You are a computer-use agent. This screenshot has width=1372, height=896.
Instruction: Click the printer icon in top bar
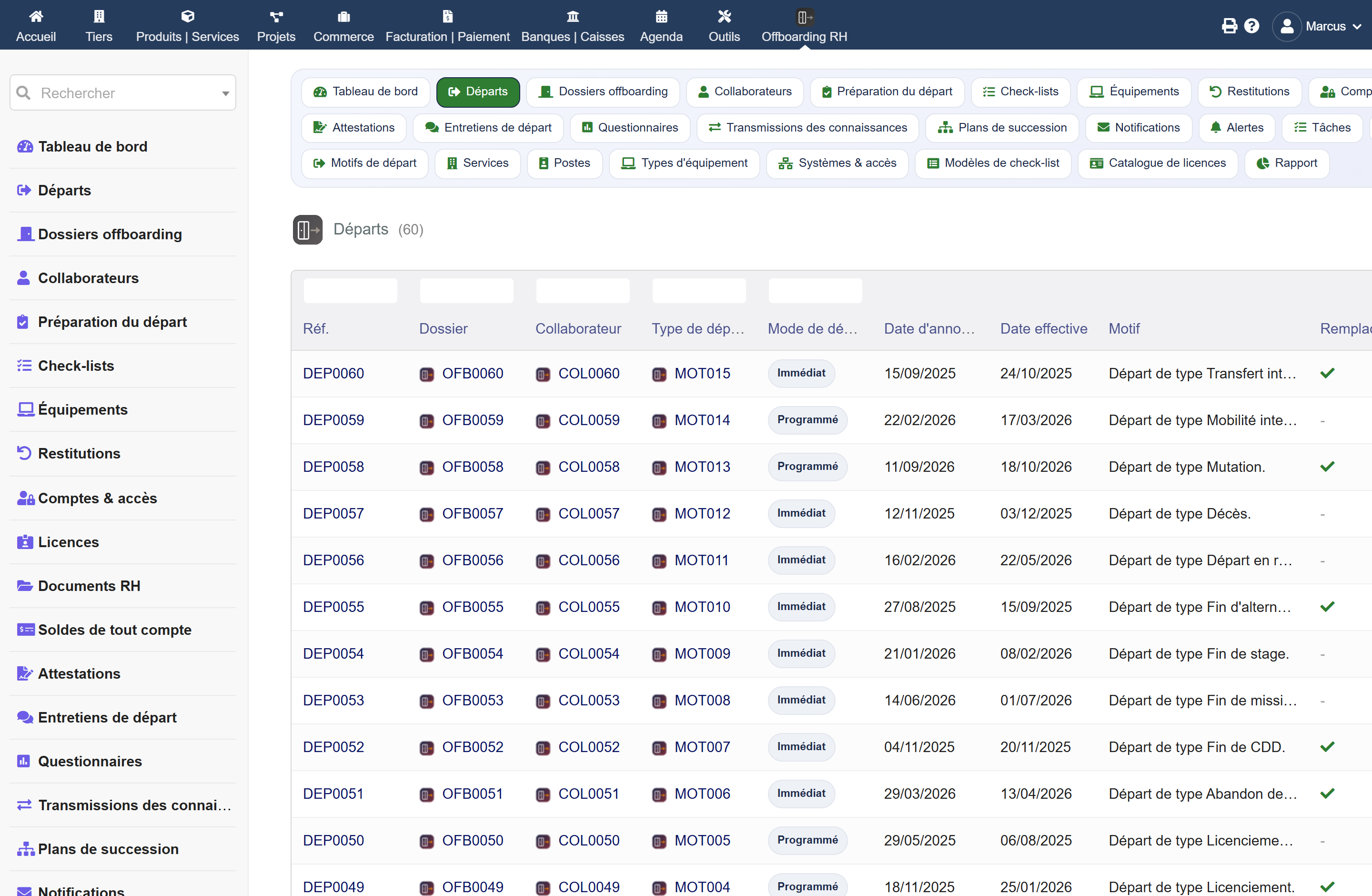pyautogui.click(x=1229, y=26)
